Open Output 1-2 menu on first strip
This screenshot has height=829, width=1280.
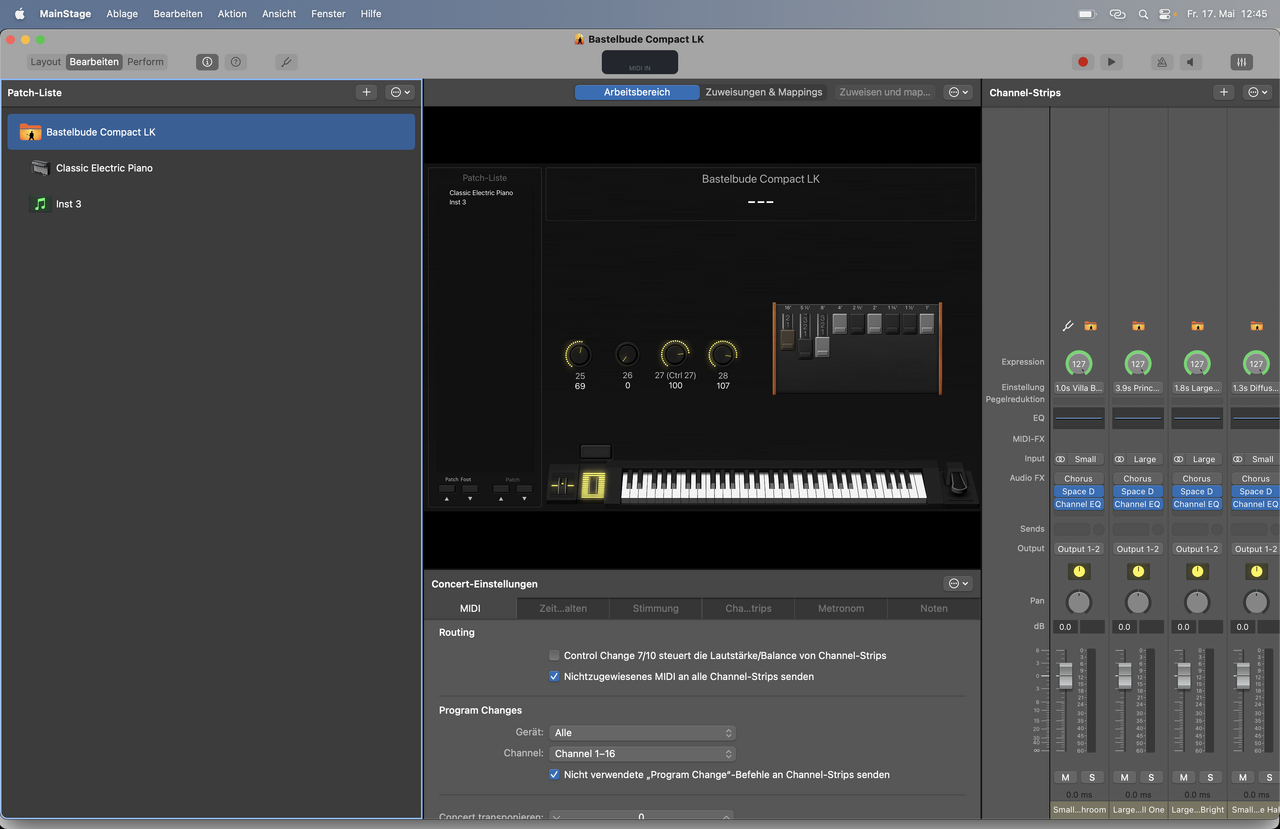click(1078, 549)
